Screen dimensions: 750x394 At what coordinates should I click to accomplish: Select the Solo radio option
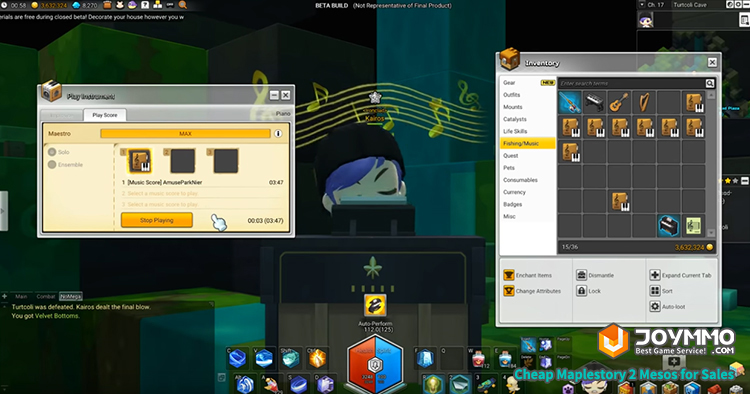pyautogui.click(x=52, y=152)
